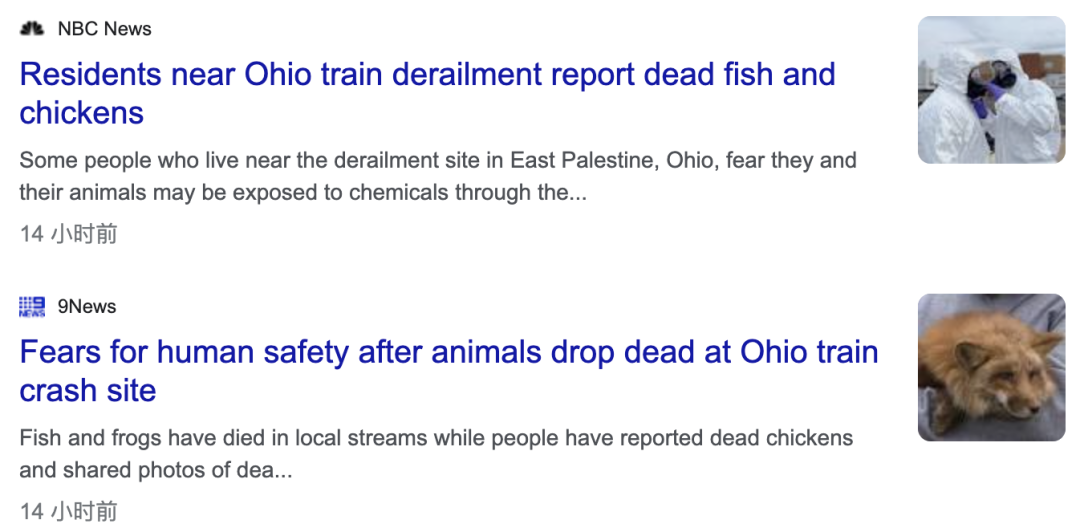This screenshot has width=1080, height=528.
Task: Click the word 'chickens' in the NBC headline
Action: (x=81, y=113)
